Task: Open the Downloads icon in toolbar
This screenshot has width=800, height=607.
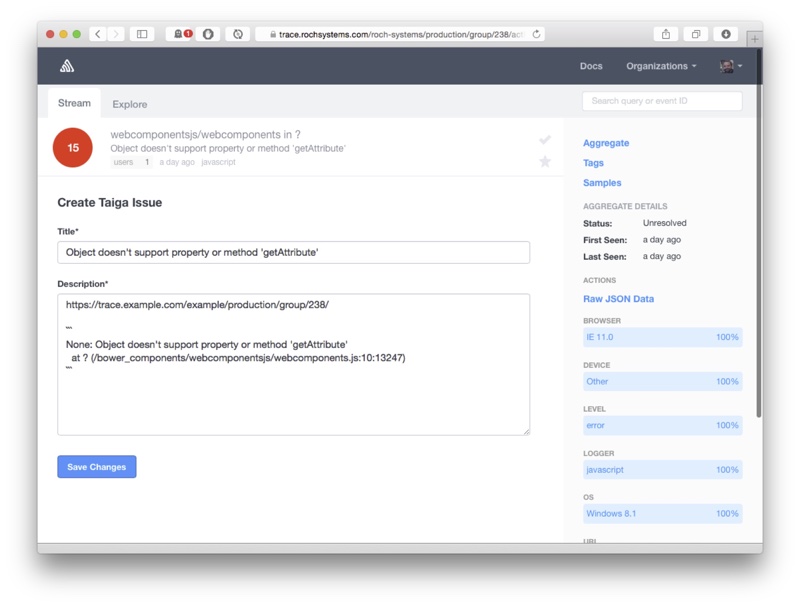Action: (x=726, y=34)
